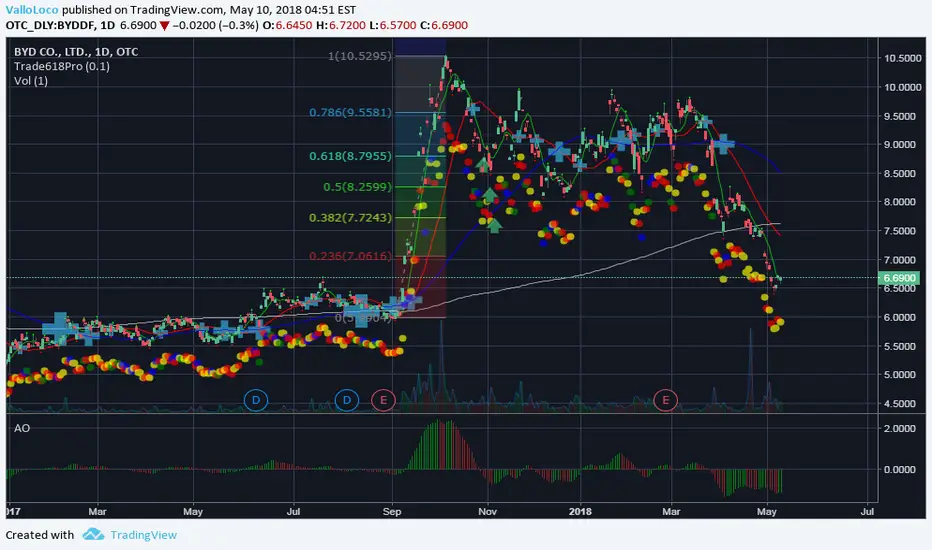Click the Nov date axis label
The image size is (932, 550).
coord(487,511)
